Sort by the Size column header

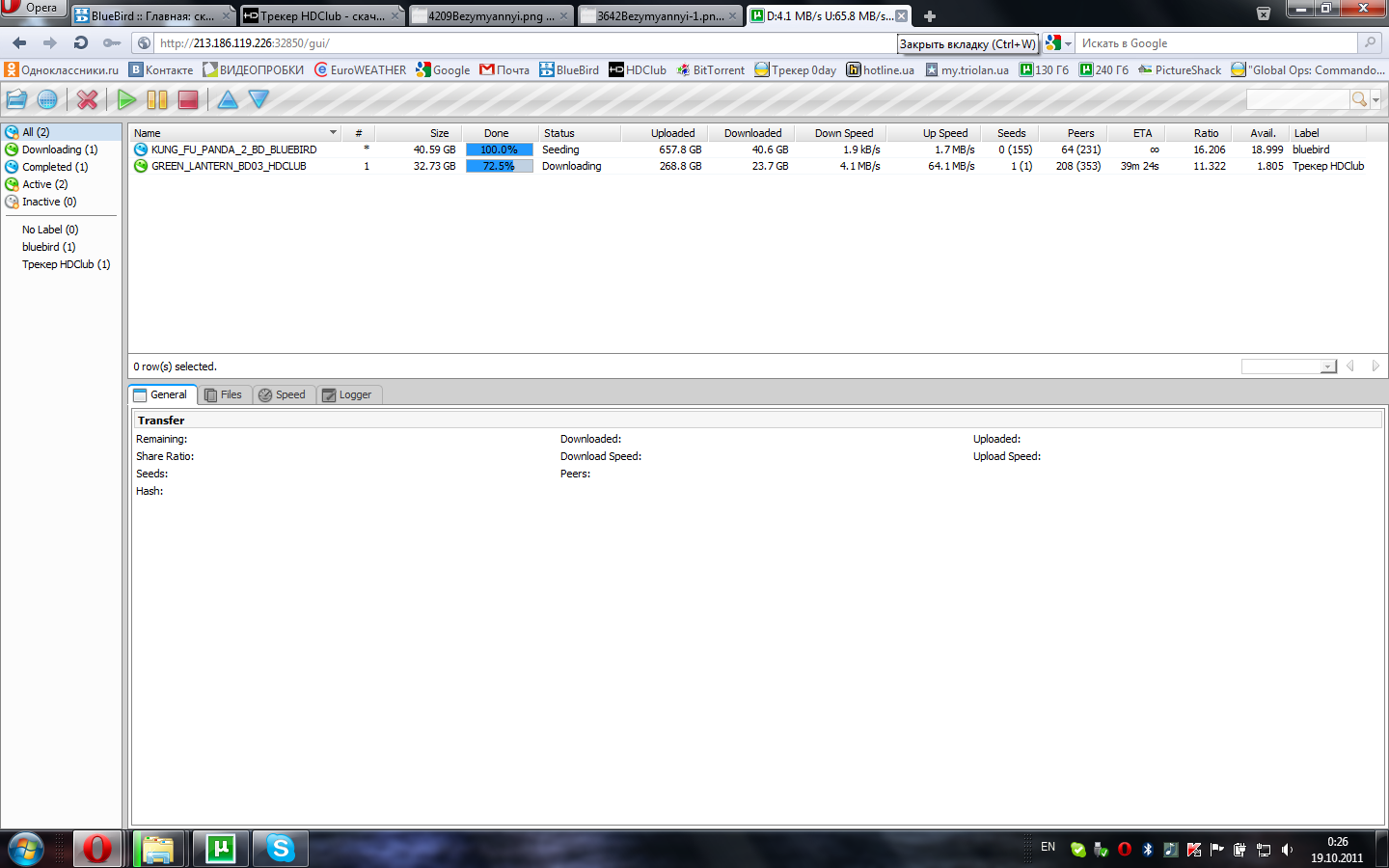(419, 133)
